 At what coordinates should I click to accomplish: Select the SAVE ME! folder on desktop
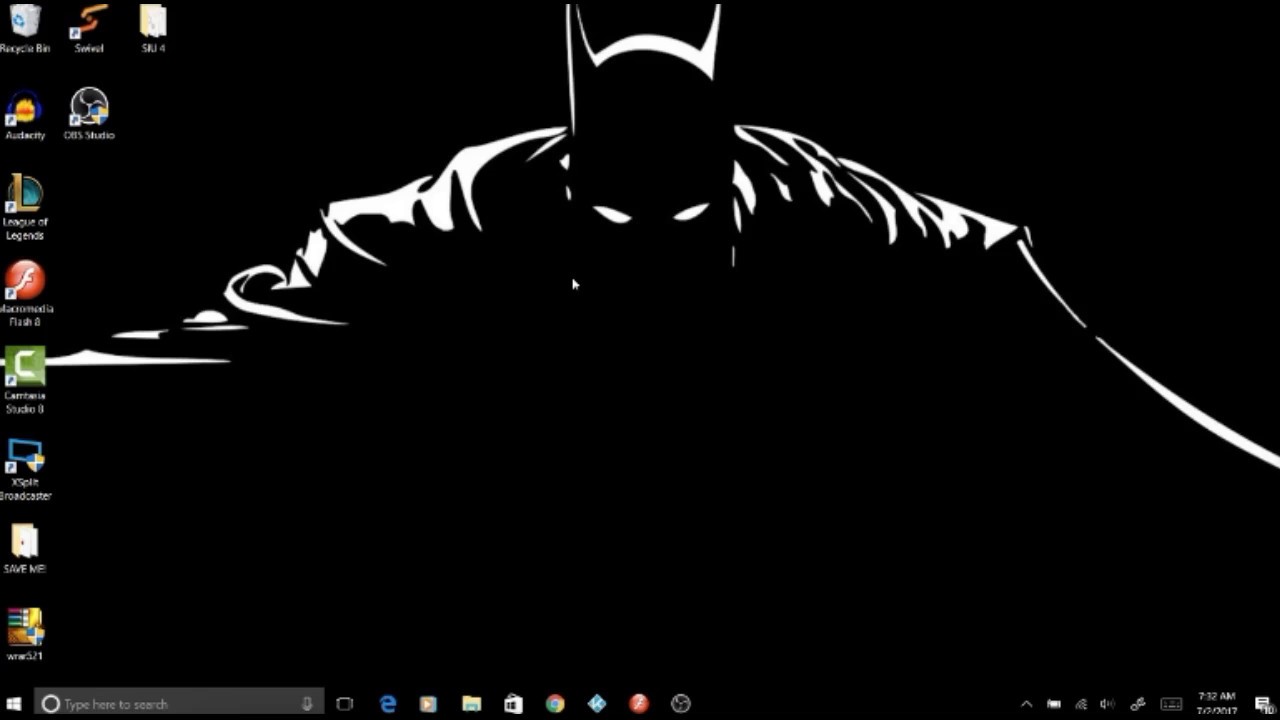[25, 549]
